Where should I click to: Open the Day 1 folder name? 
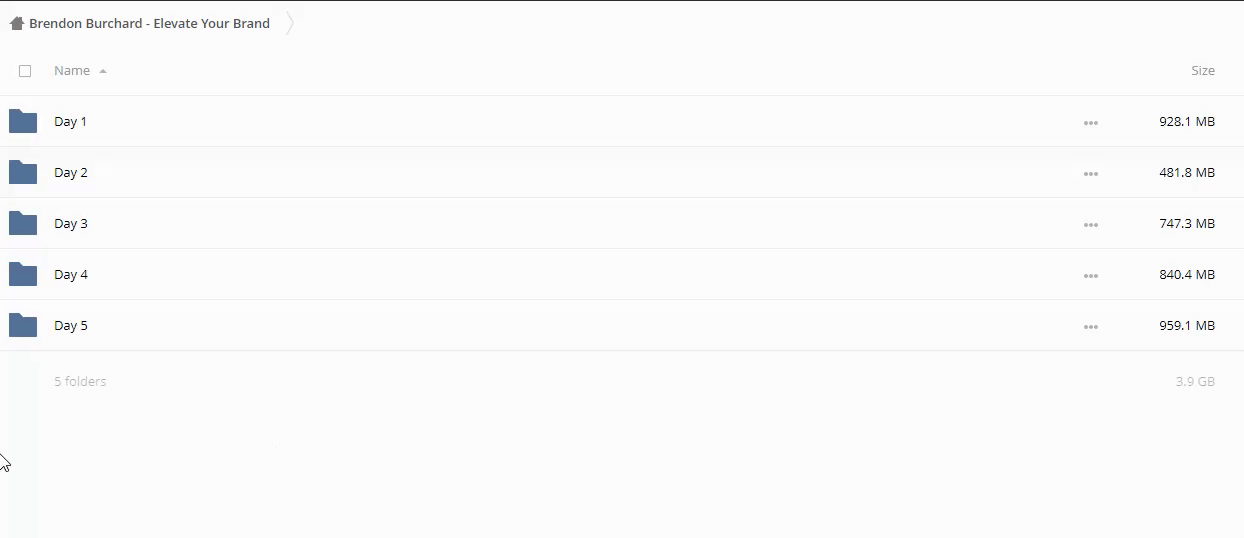(x=70, y=122)
